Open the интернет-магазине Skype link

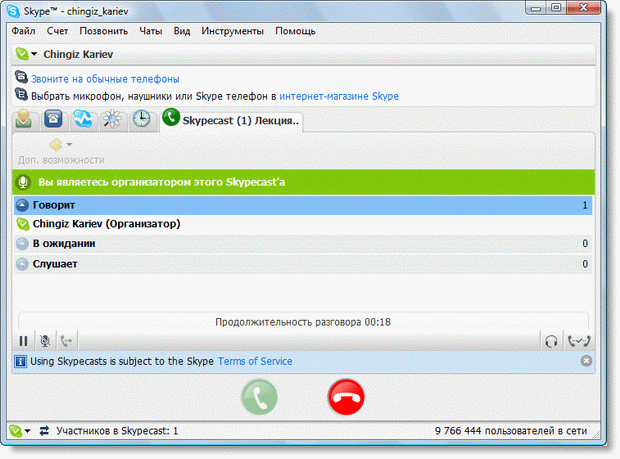339,96
